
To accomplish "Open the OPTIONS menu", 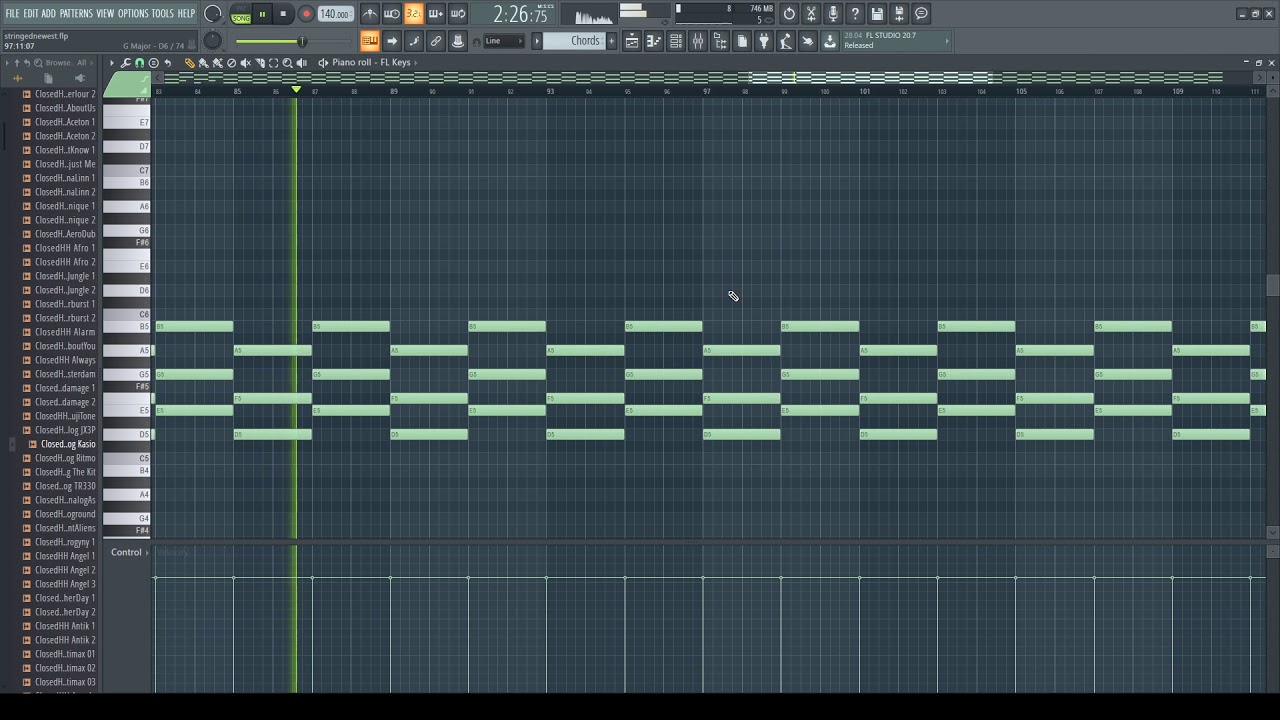I will pos(133,14).
